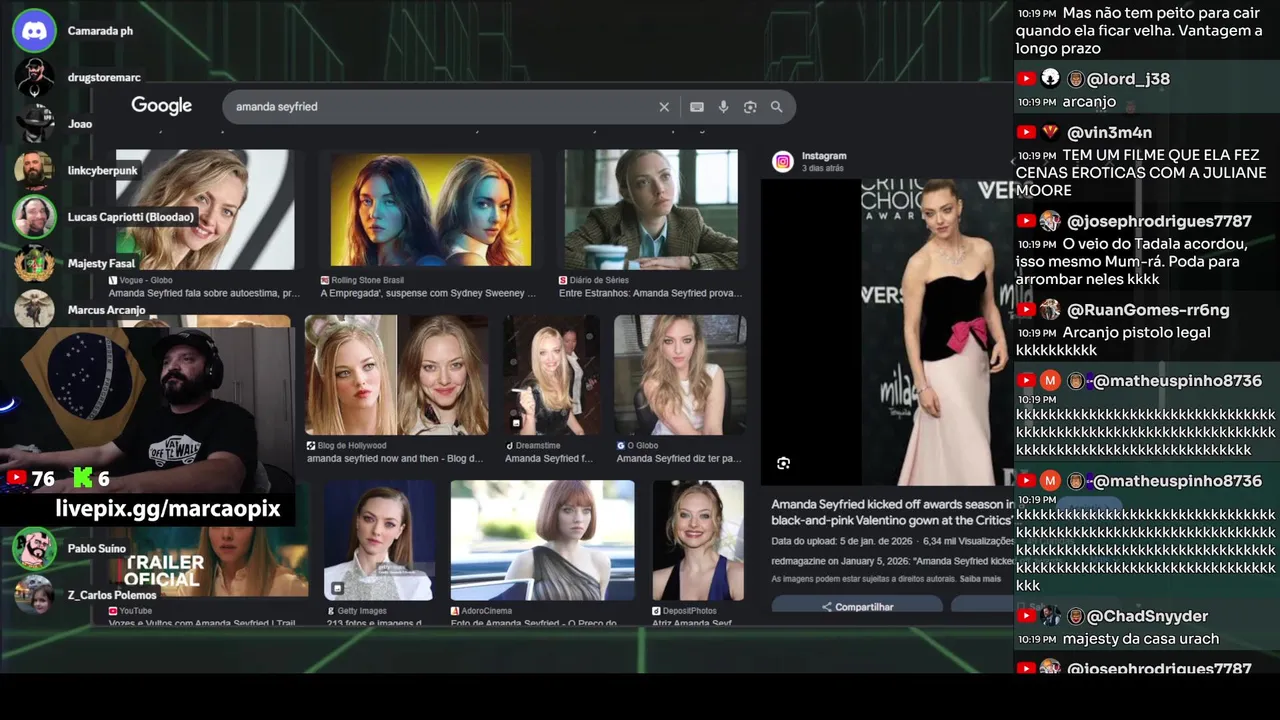Click the magnifying glass search icon
This screenshot has width=1280, height=720.
coord(776,107)
